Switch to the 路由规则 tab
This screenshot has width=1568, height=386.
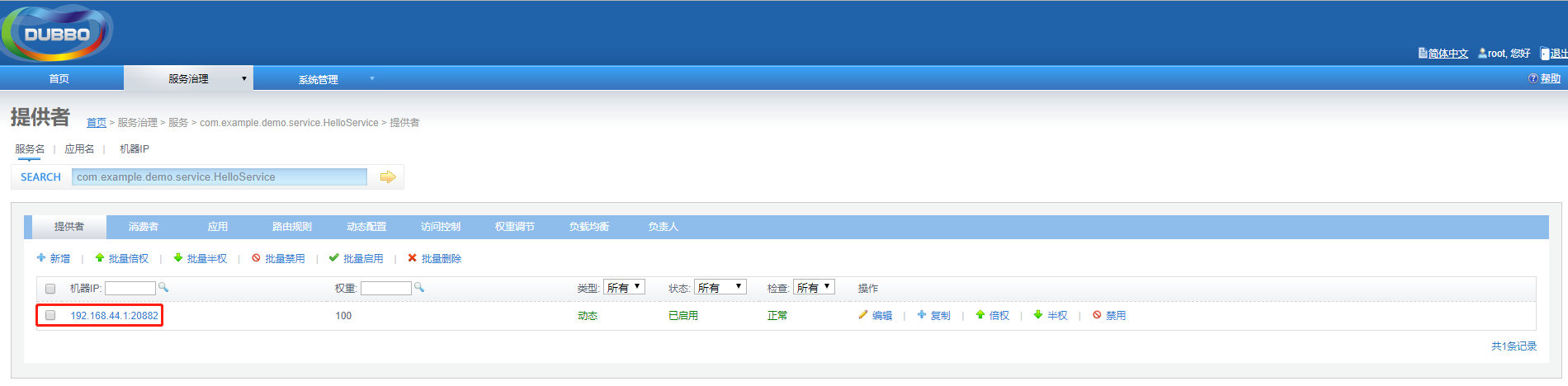click(x=292, y=227)
